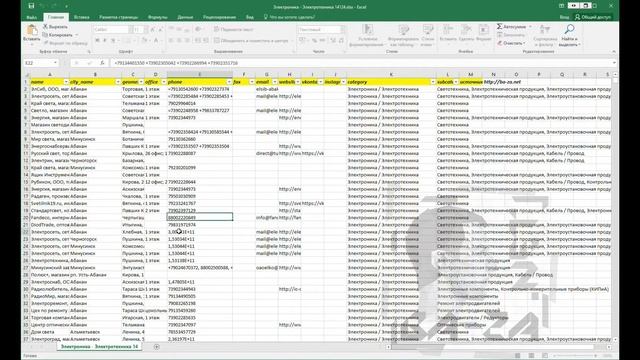Click Перенести текст (Wrap Text) command

tap(234, 29)
